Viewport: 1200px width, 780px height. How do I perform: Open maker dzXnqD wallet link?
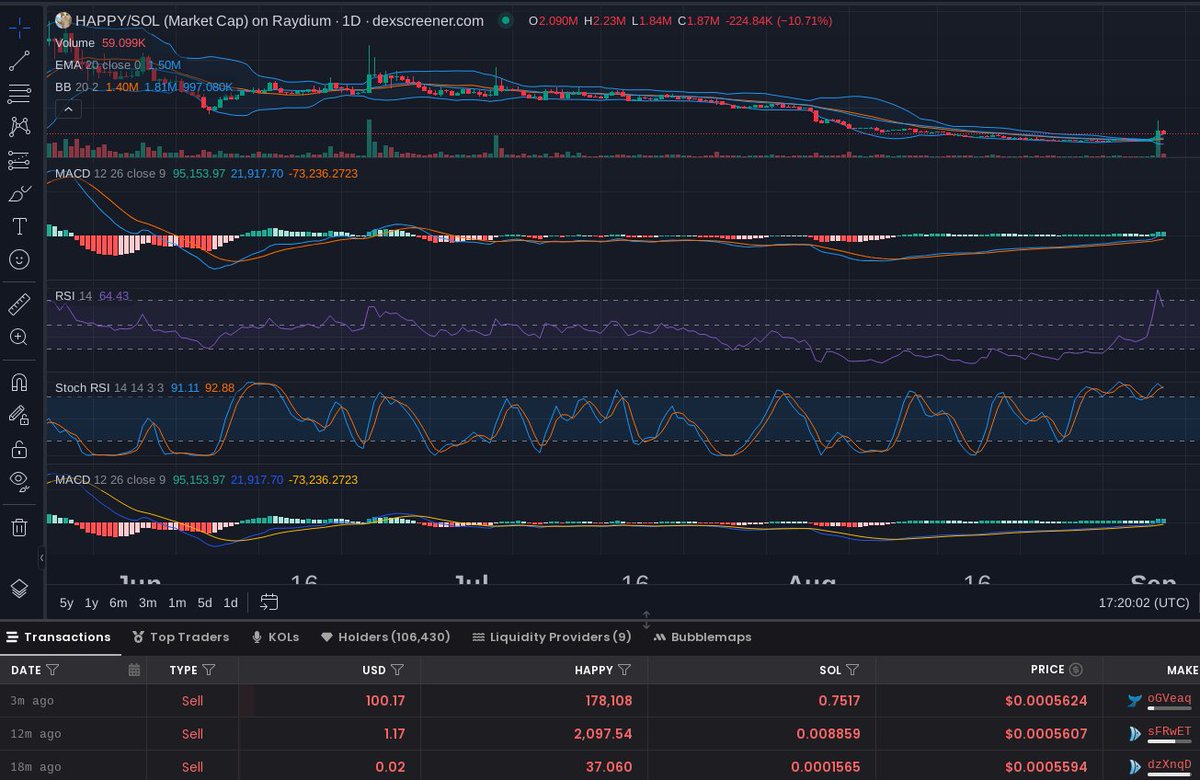pos(1169,765)
